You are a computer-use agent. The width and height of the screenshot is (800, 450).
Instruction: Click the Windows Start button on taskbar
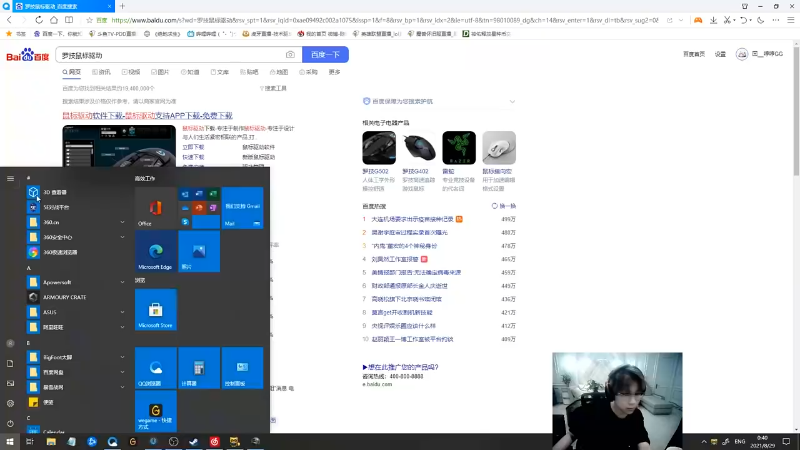(10, 441)
